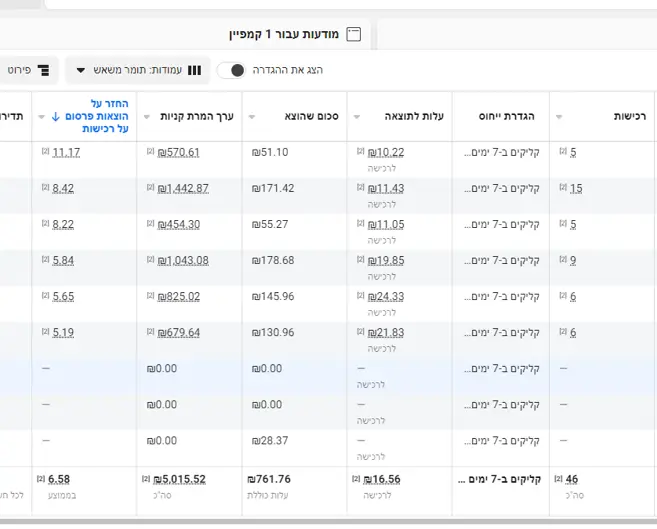
Task: Click conversion value ₪1,043.08
Action: click(x=183, y=261)
